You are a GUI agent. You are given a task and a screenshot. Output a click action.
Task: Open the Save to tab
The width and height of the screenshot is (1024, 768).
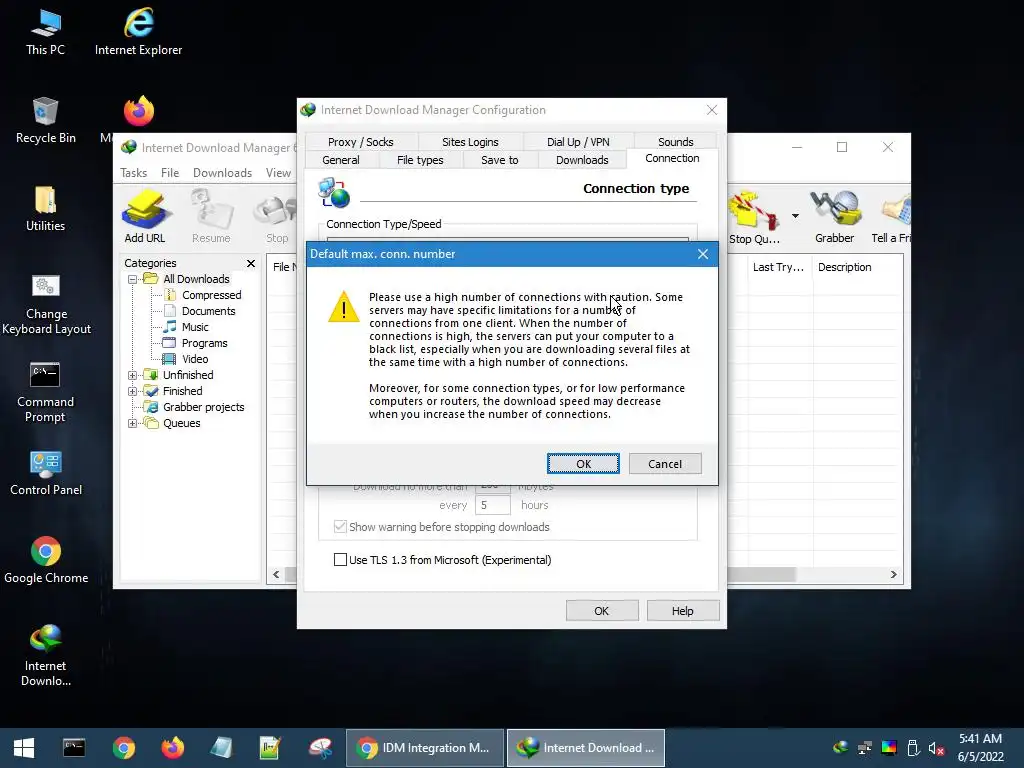500,160
